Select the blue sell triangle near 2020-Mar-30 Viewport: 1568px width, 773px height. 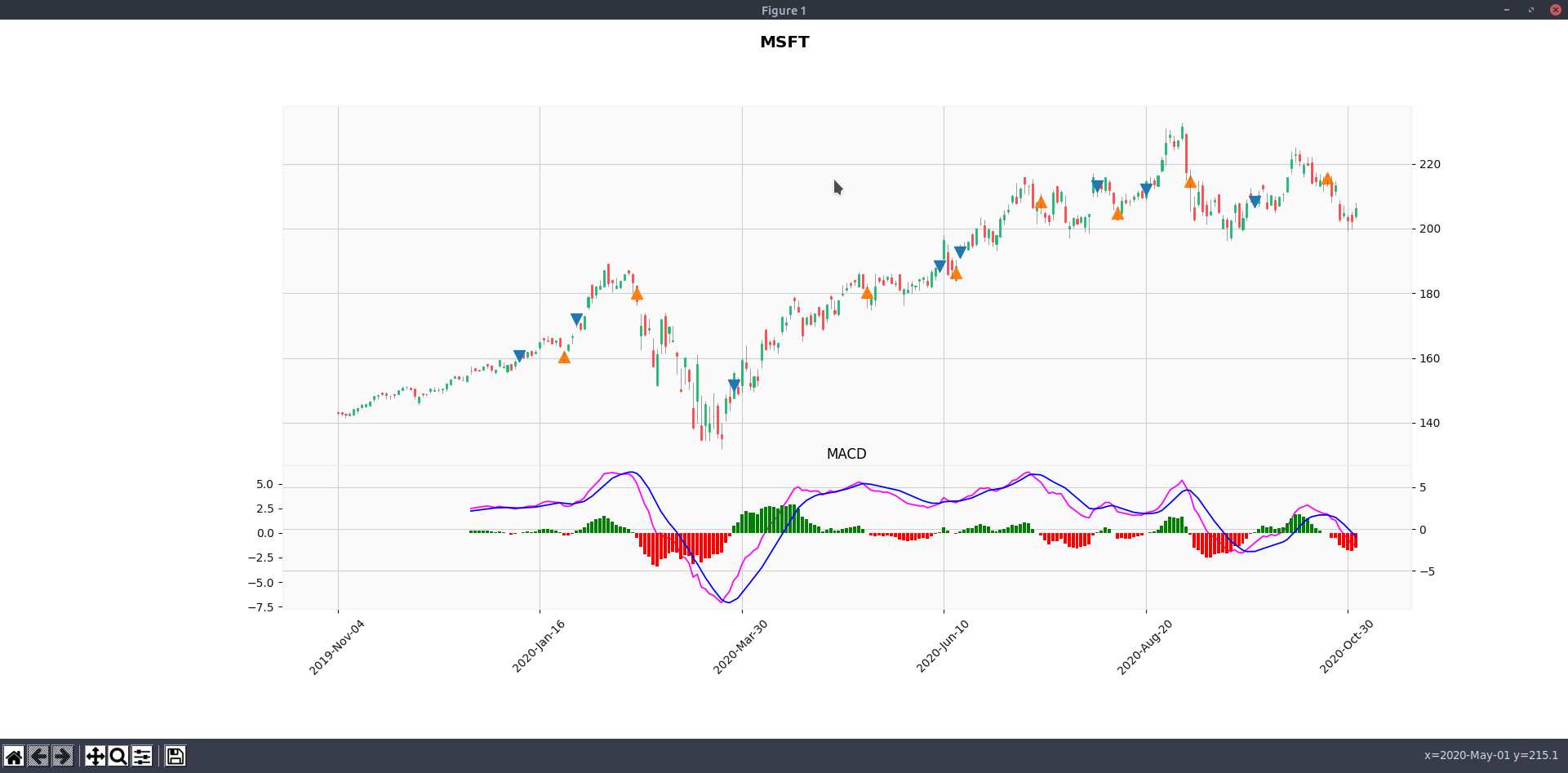pos(734,383)
